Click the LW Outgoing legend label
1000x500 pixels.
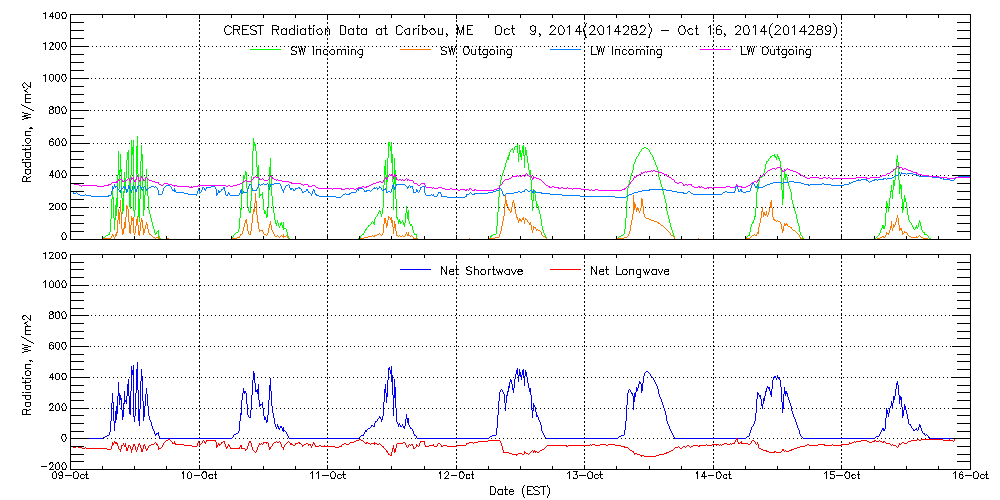[x=775, y=52]
